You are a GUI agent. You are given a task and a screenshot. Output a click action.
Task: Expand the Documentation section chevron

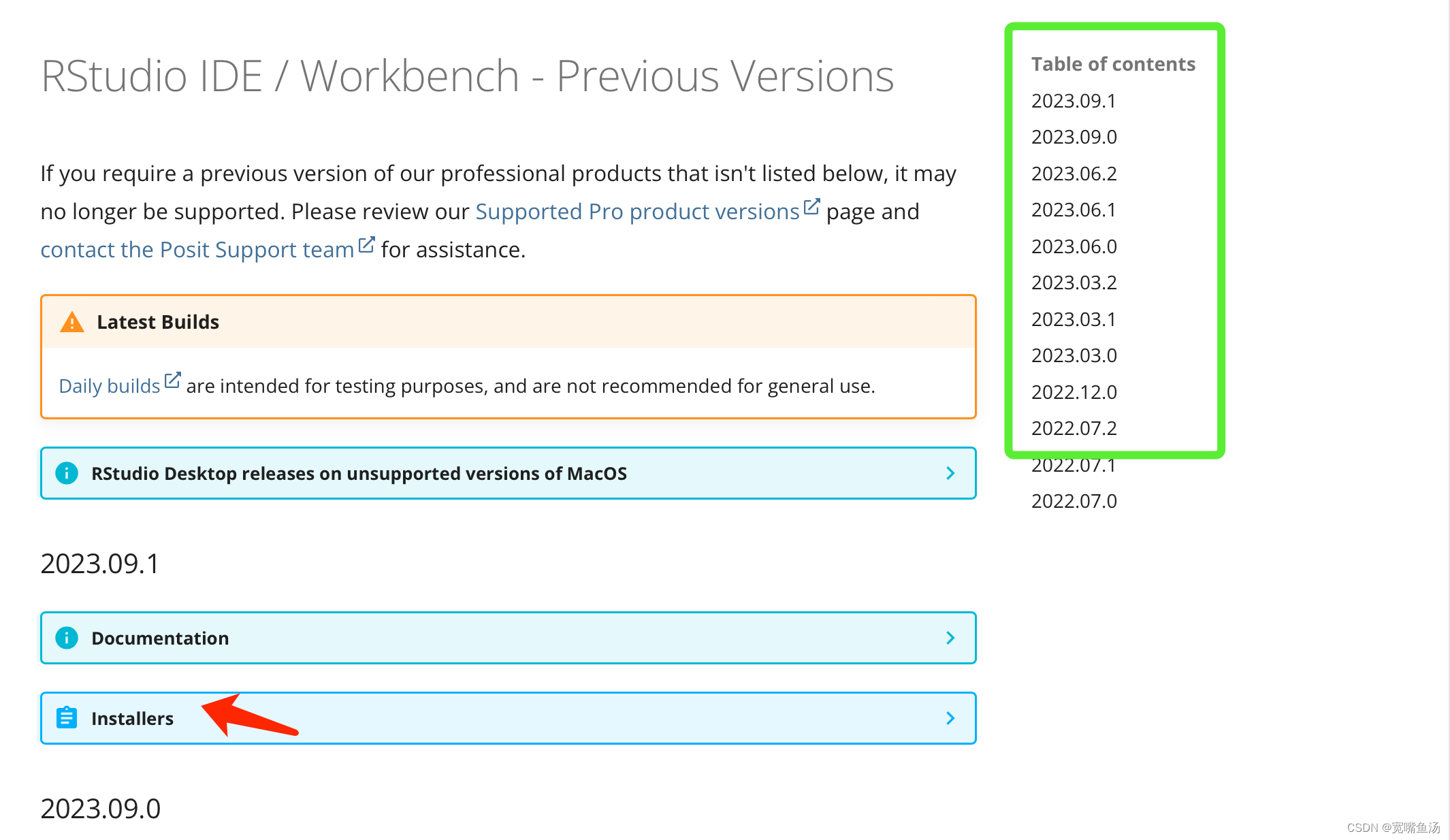click(x=950, y=638)
